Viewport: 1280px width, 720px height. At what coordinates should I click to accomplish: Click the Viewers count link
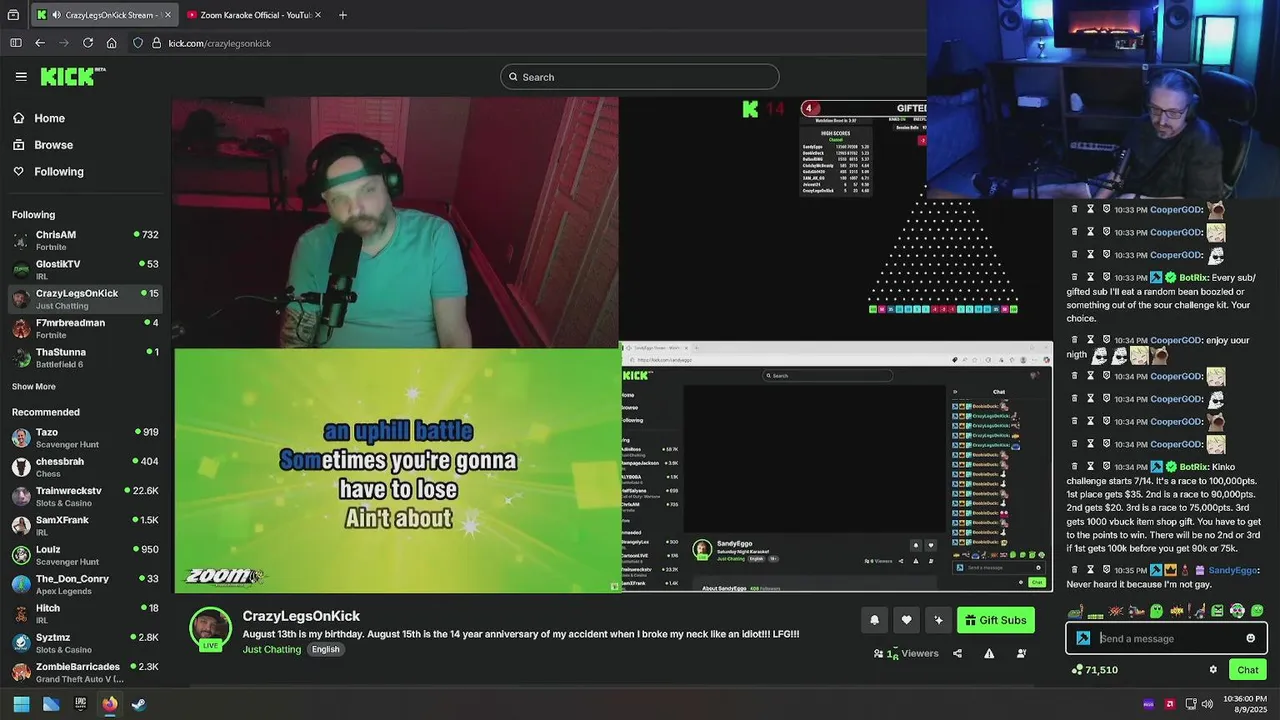click(906, 654)
